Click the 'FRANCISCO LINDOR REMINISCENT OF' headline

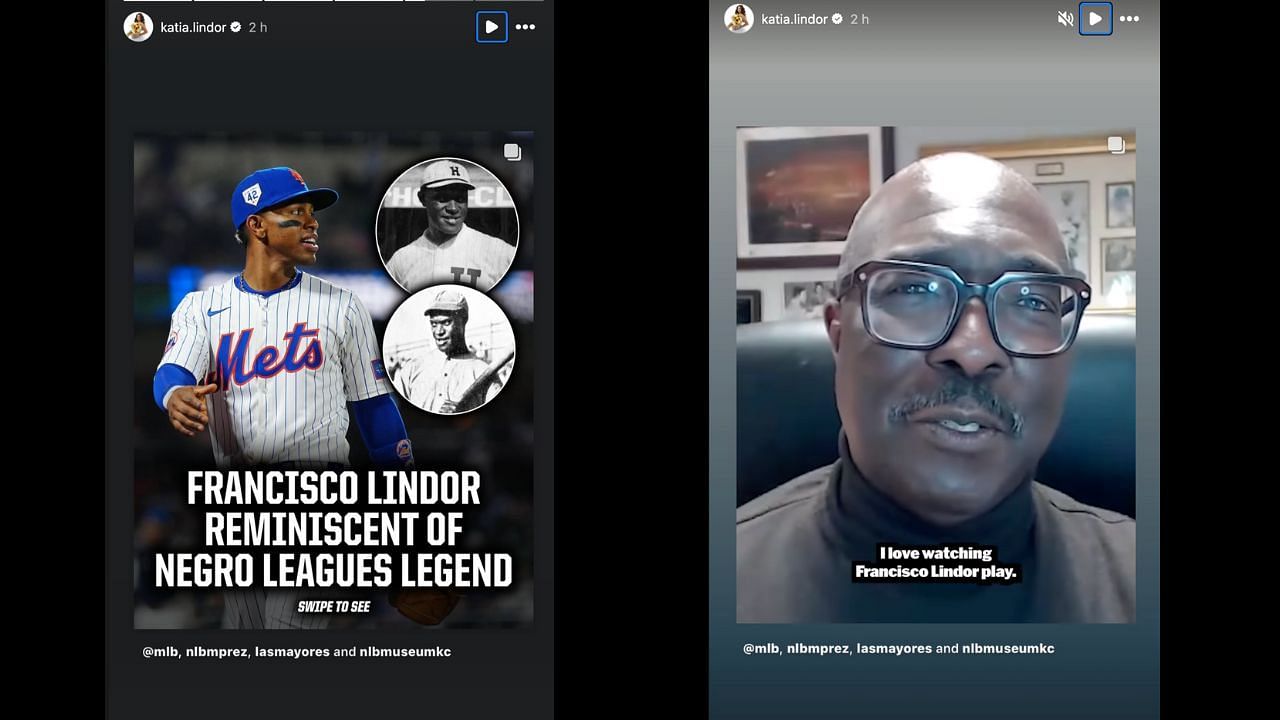tap(334, 508)
